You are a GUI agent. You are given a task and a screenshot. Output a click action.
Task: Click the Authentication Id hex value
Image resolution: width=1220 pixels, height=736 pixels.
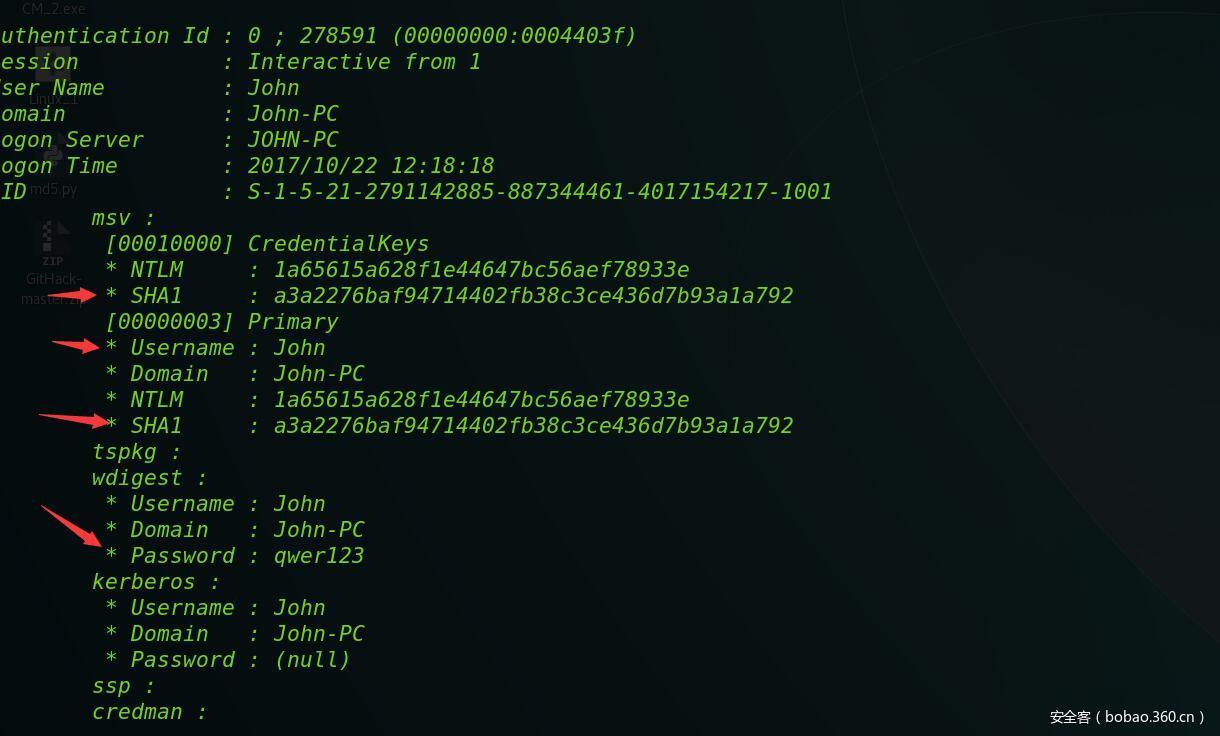514,36
